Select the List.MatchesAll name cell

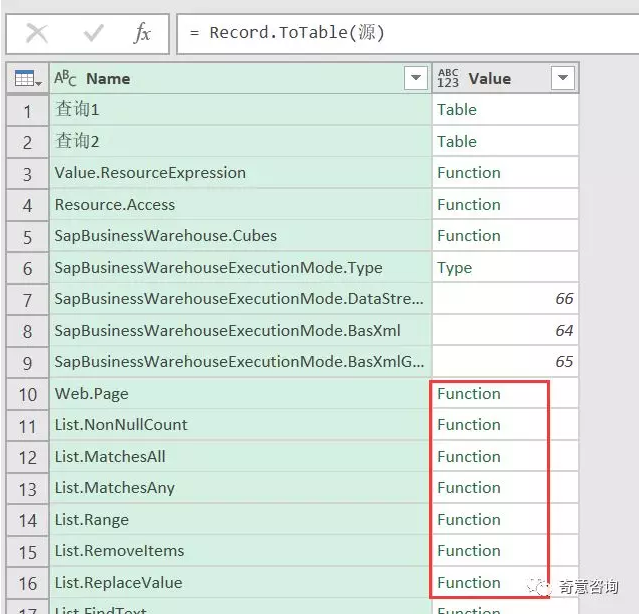tap(240, 456)
